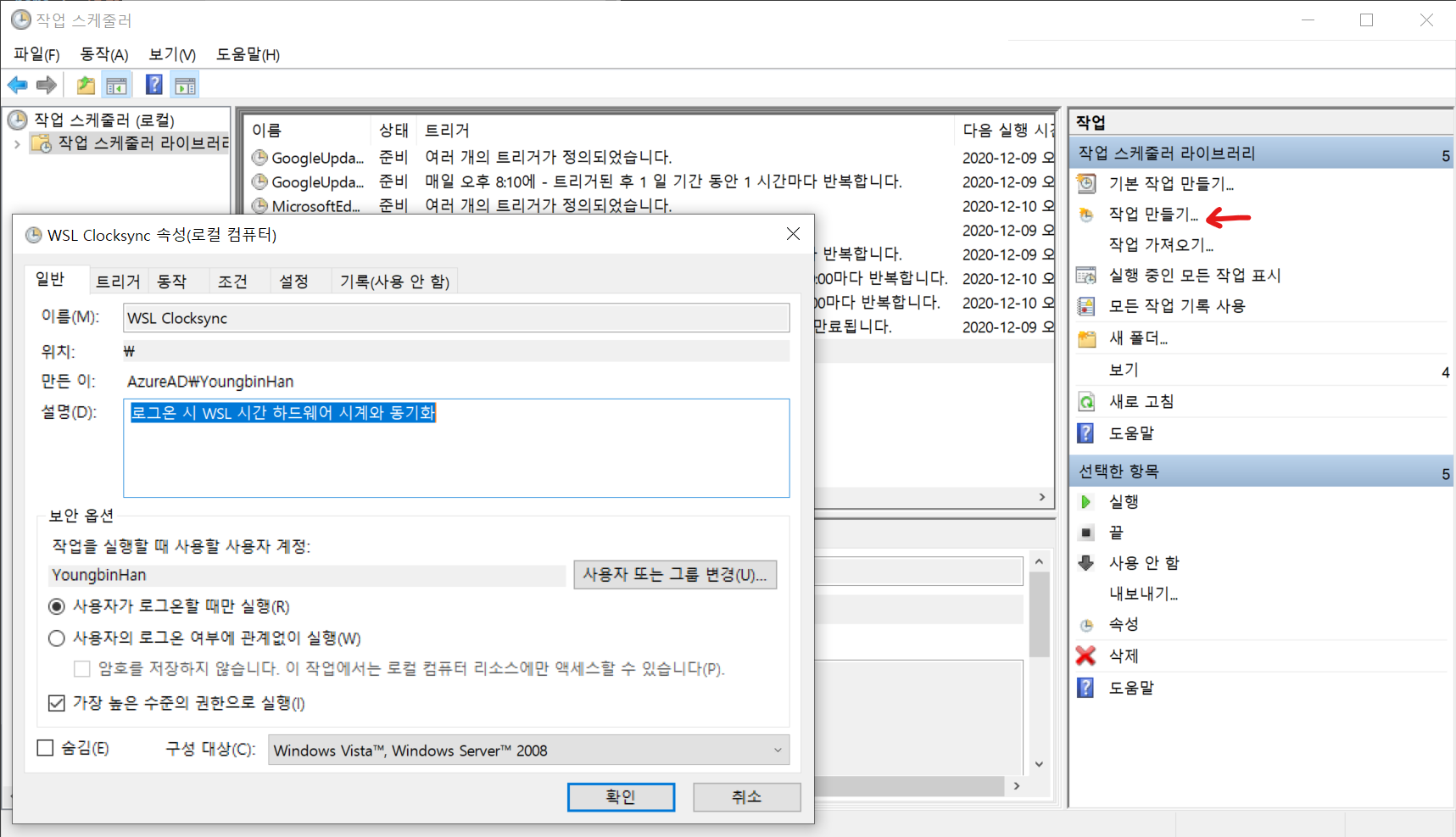Switch to the '트리거' tab
The image size is (1456, 837).
click(118, 282)
